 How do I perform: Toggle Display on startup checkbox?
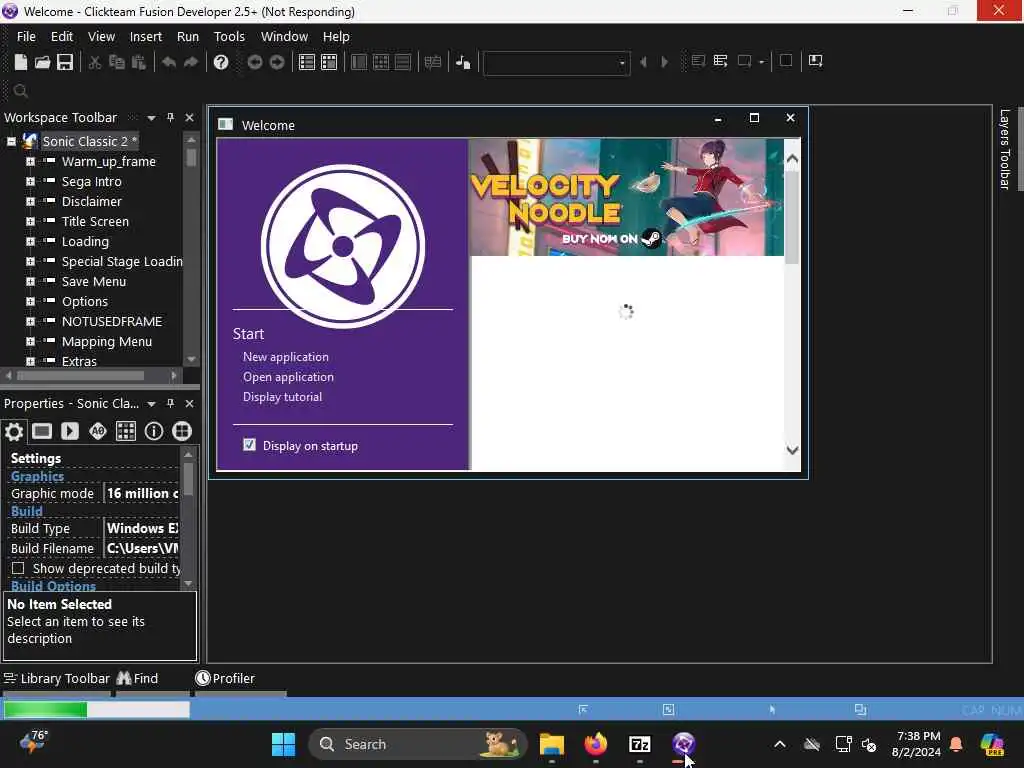click(249, 445)
